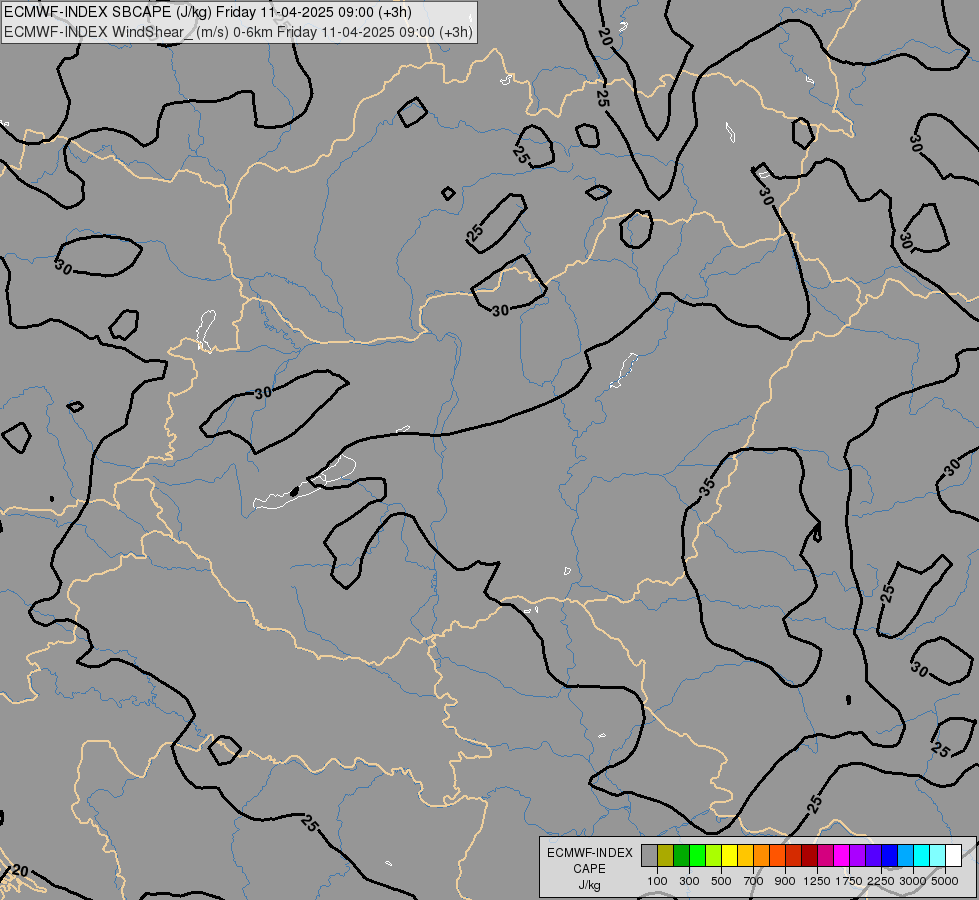Click the legend label '3000'

tap(913, 881)
